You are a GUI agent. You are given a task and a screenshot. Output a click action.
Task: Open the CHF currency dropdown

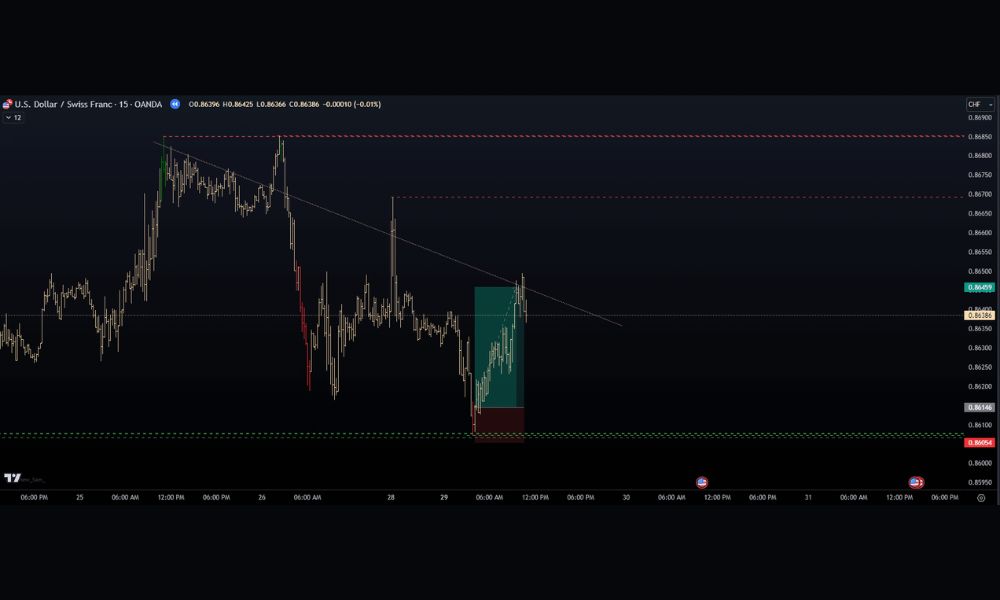[979, 104]
